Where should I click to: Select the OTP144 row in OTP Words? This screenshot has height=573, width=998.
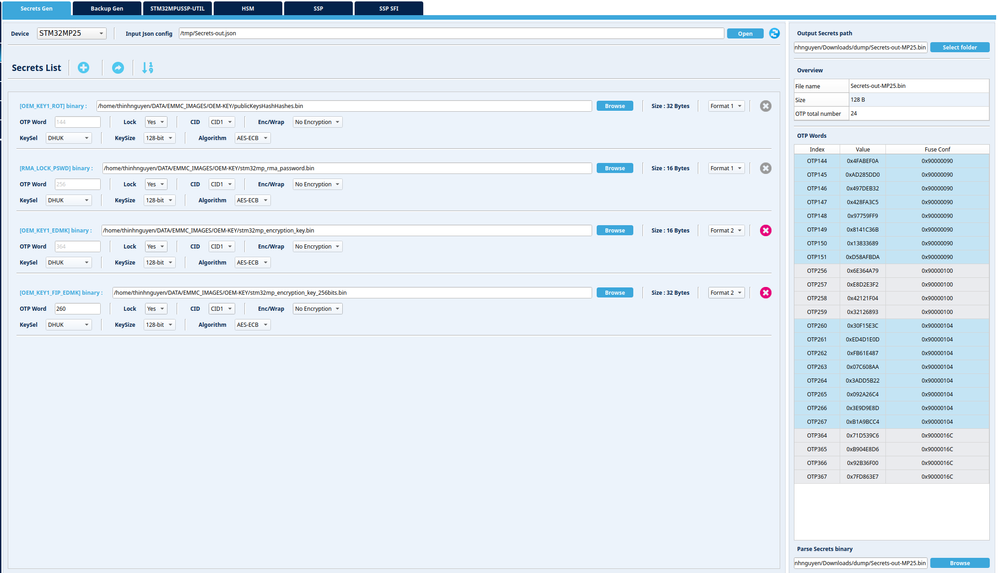(892, 161)
